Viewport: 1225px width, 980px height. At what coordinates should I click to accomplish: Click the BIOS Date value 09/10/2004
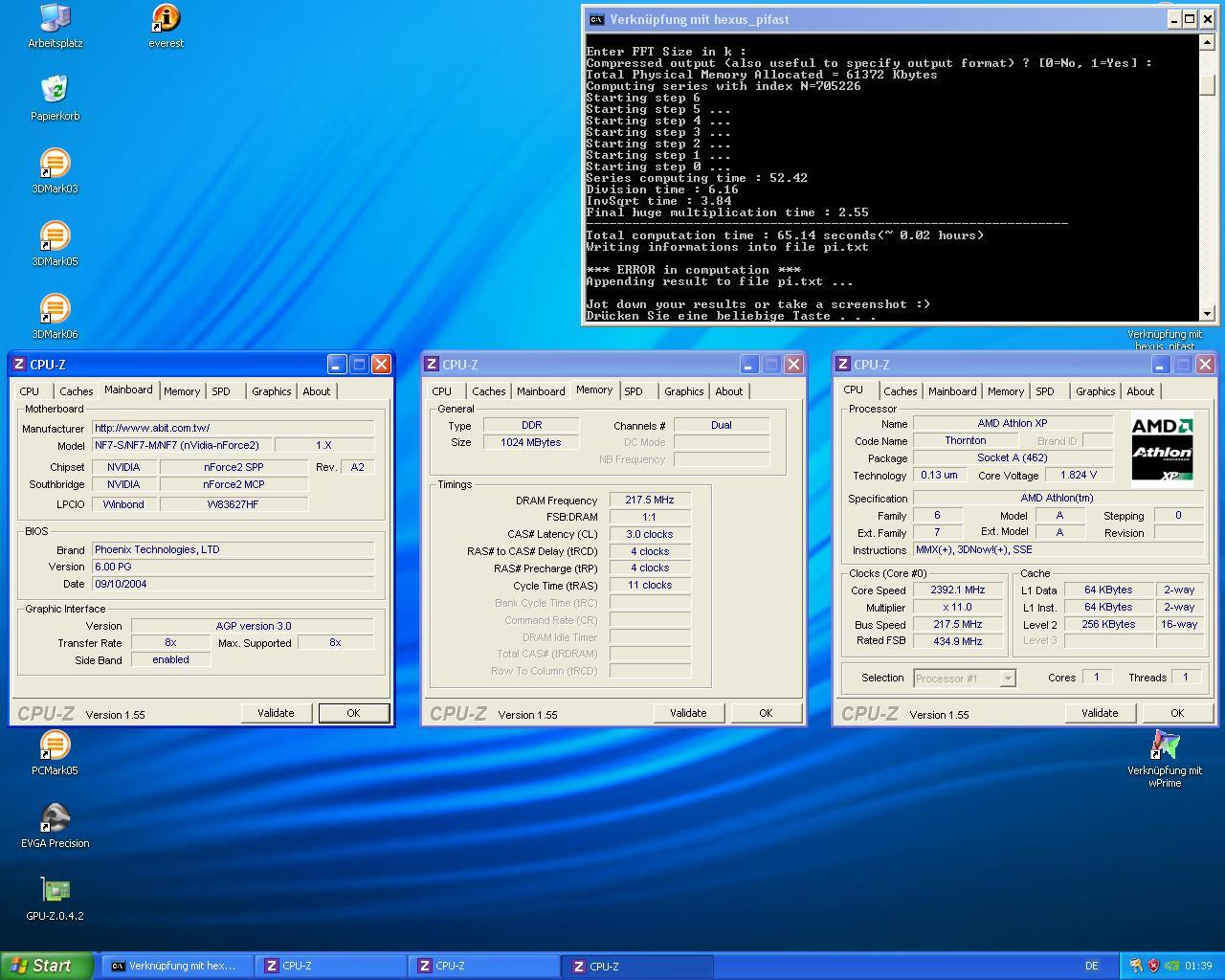(x=233, y=584)
